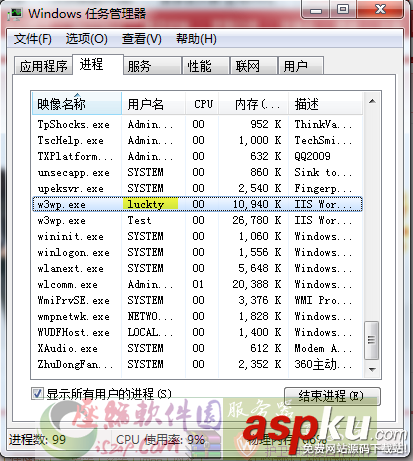Viewport: 413px width, 461px height.
Task: Select w3wp.exe run by Test
Action: pos(197,220)
